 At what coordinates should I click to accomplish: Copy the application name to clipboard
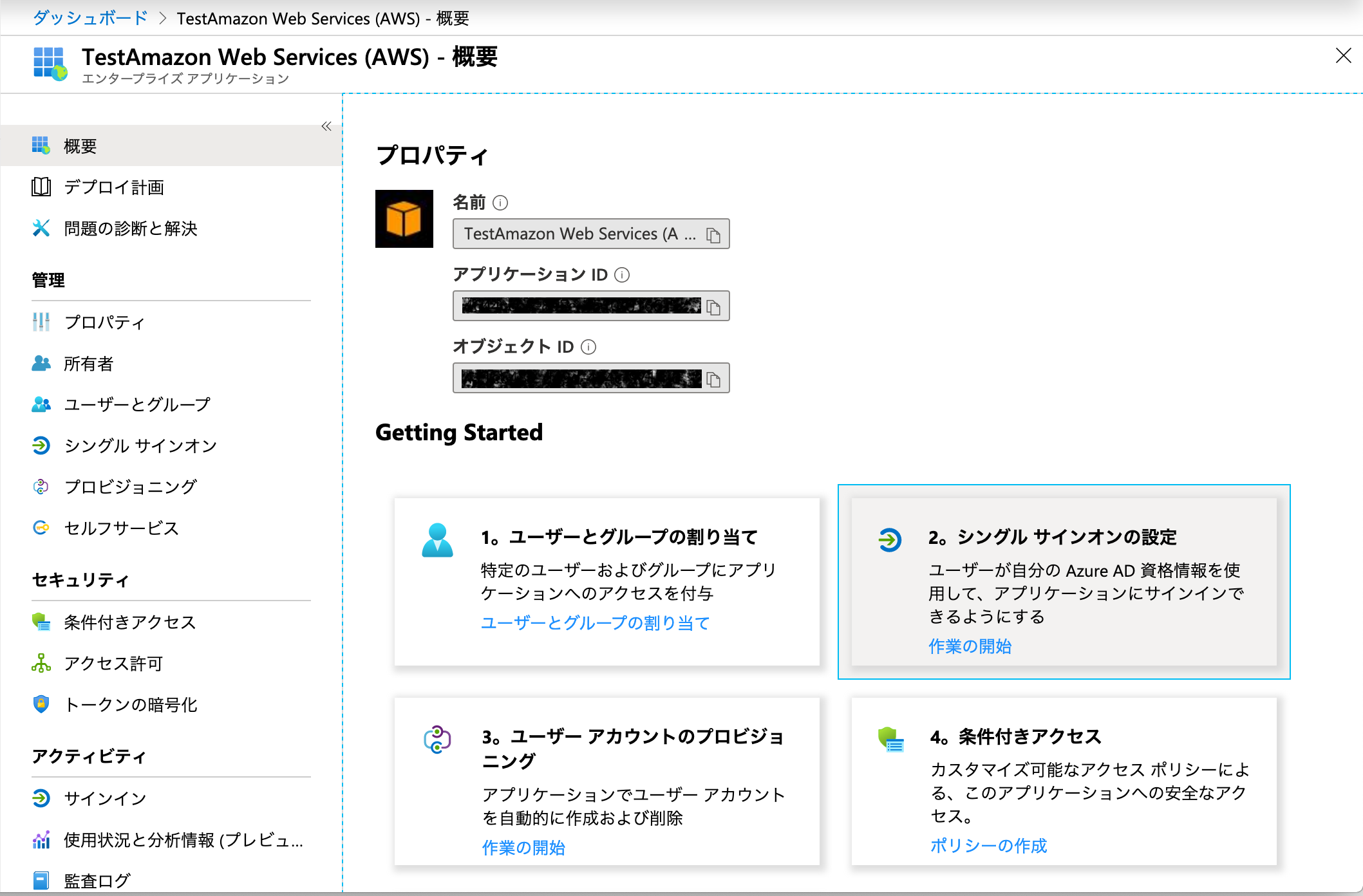coord(713,235)
